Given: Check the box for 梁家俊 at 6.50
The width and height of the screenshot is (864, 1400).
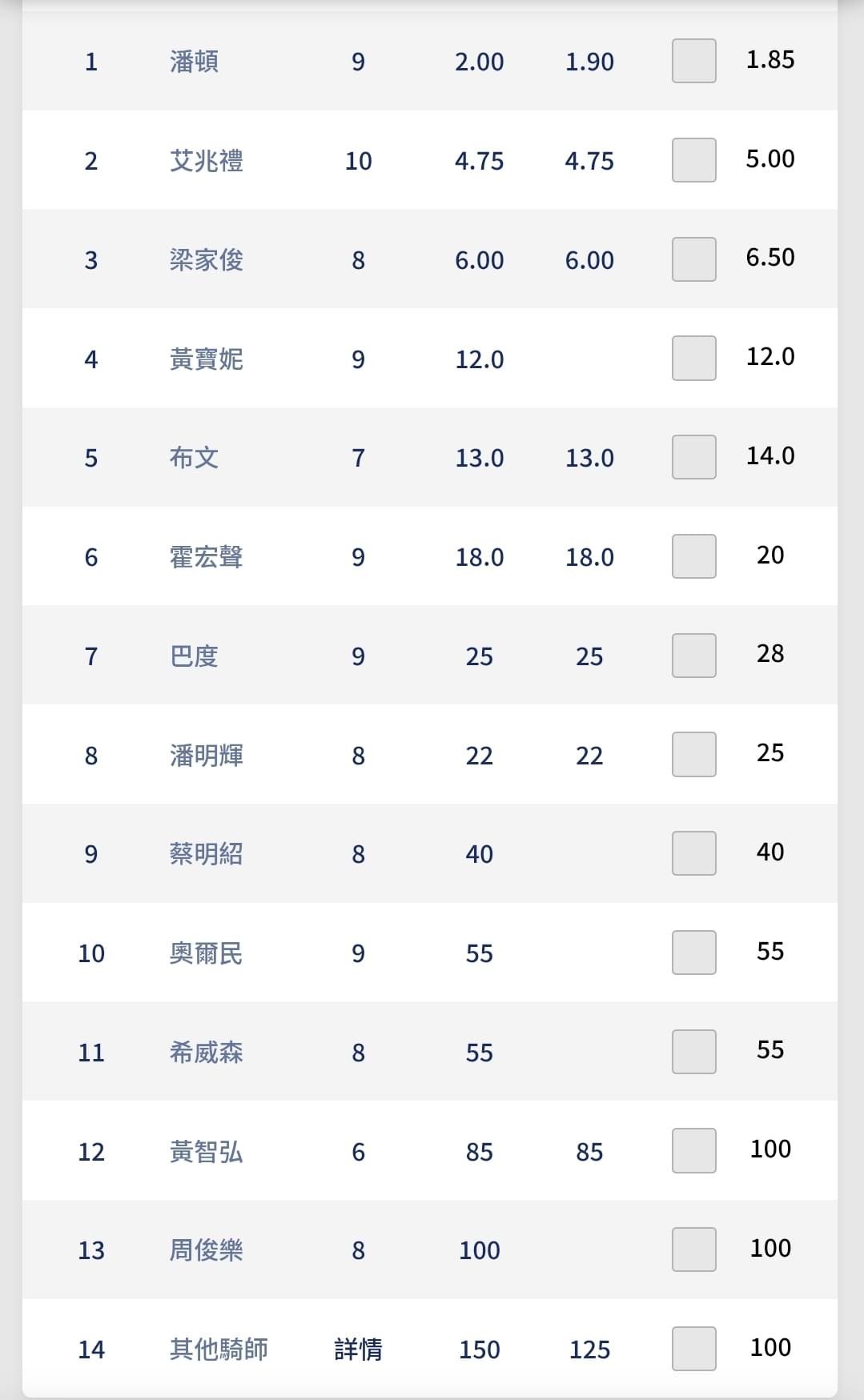Looking at the screenshot, I should coord(693,259).
